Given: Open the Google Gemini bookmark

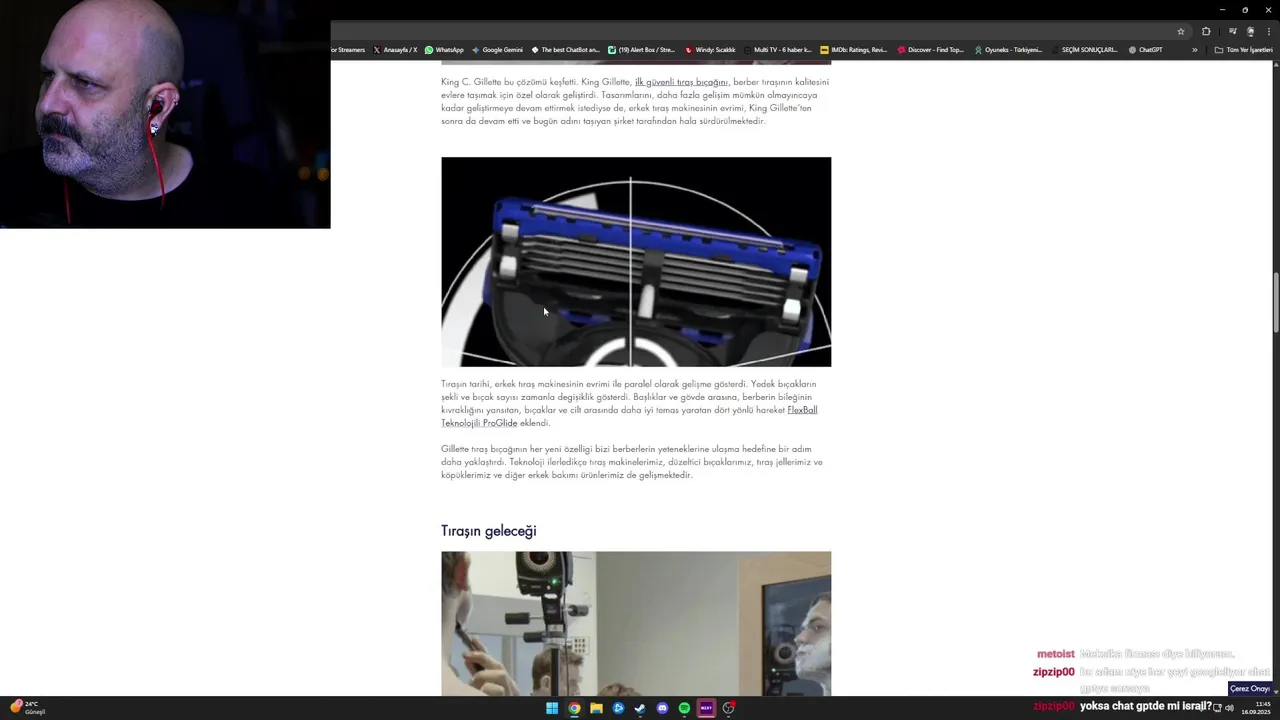Looking at the screenshot, I should click(x=497, y=50).
